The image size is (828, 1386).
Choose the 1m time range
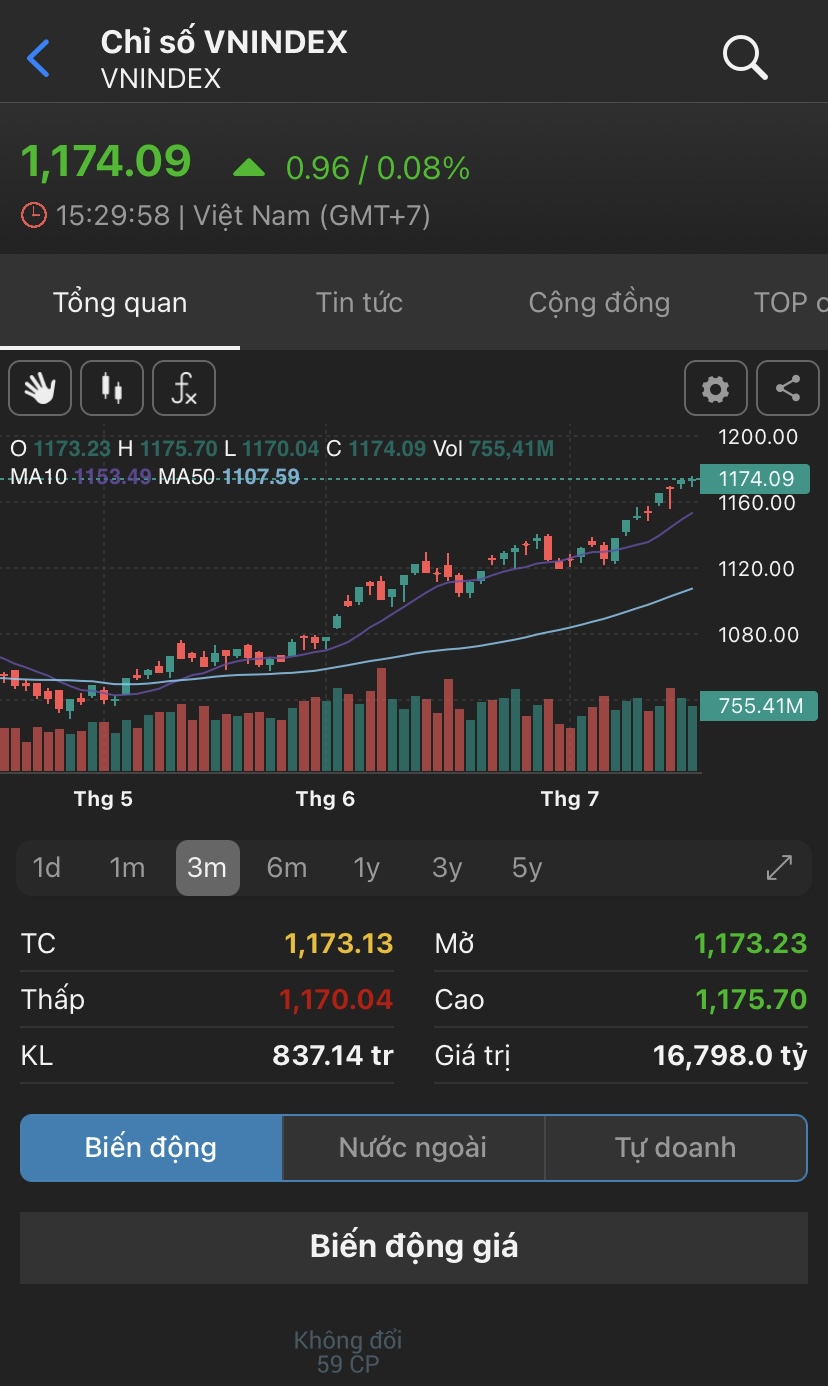[127, 868]
